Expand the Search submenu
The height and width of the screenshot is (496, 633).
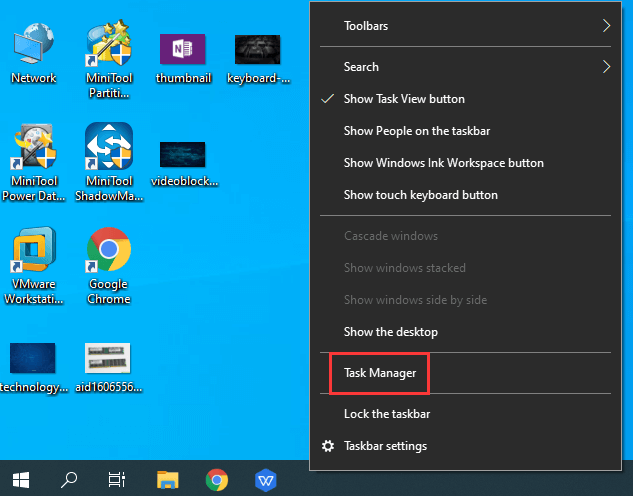[465, 67]
